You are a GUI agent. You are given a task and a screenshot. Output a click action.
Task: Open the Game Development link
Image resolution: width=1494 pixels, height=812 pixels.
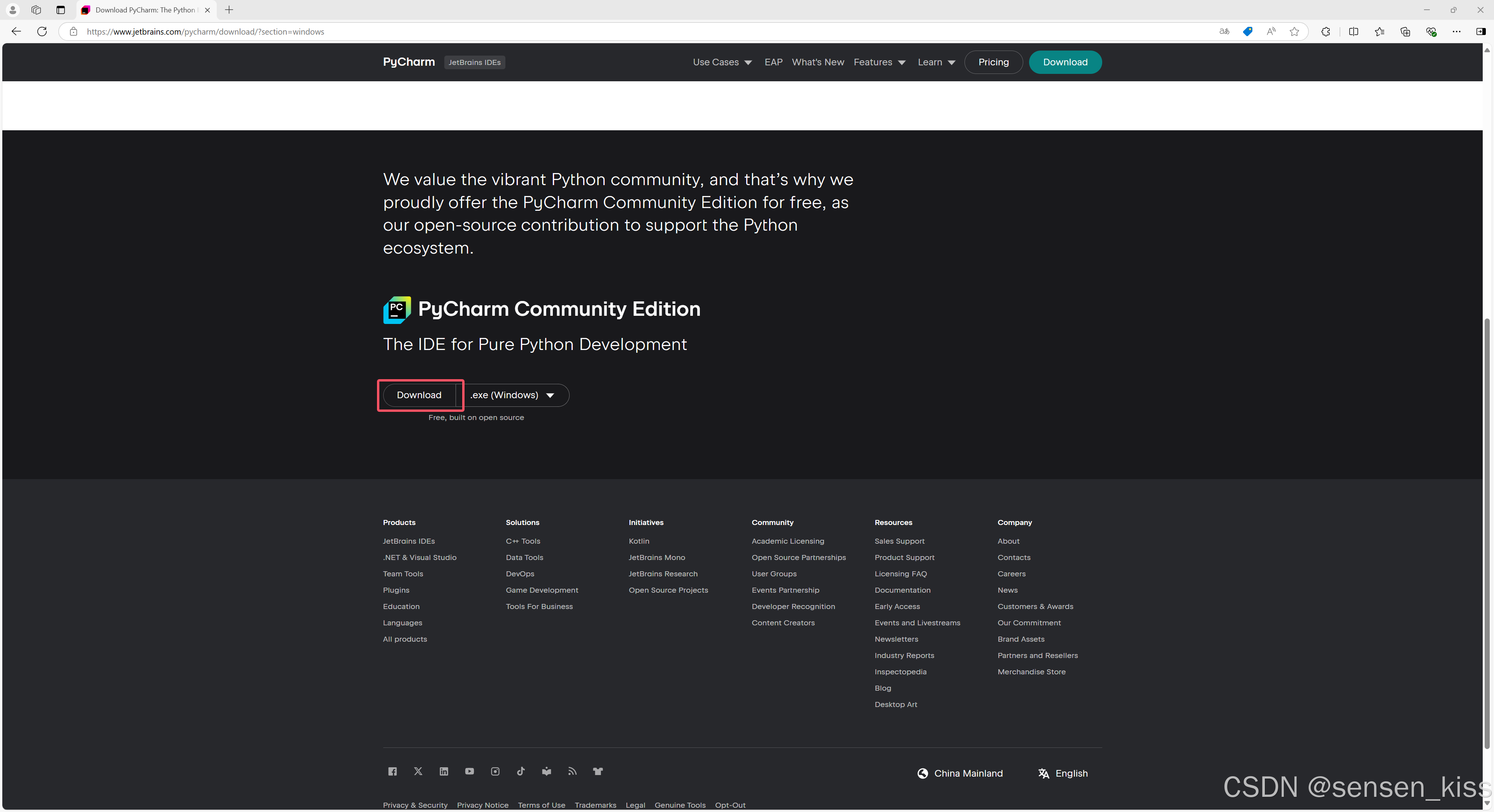[542, 590]
